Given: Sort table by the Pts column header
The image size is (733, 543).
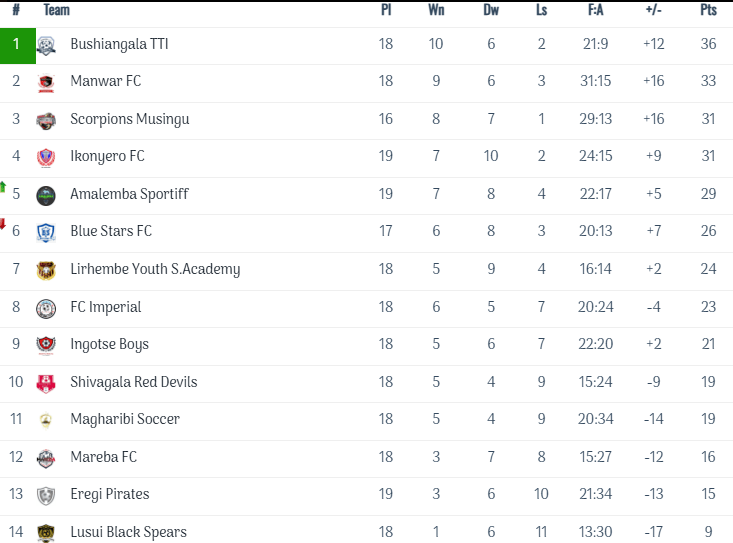Looking at the screenshot, I should pyautogui.click(x=709, y=10).
